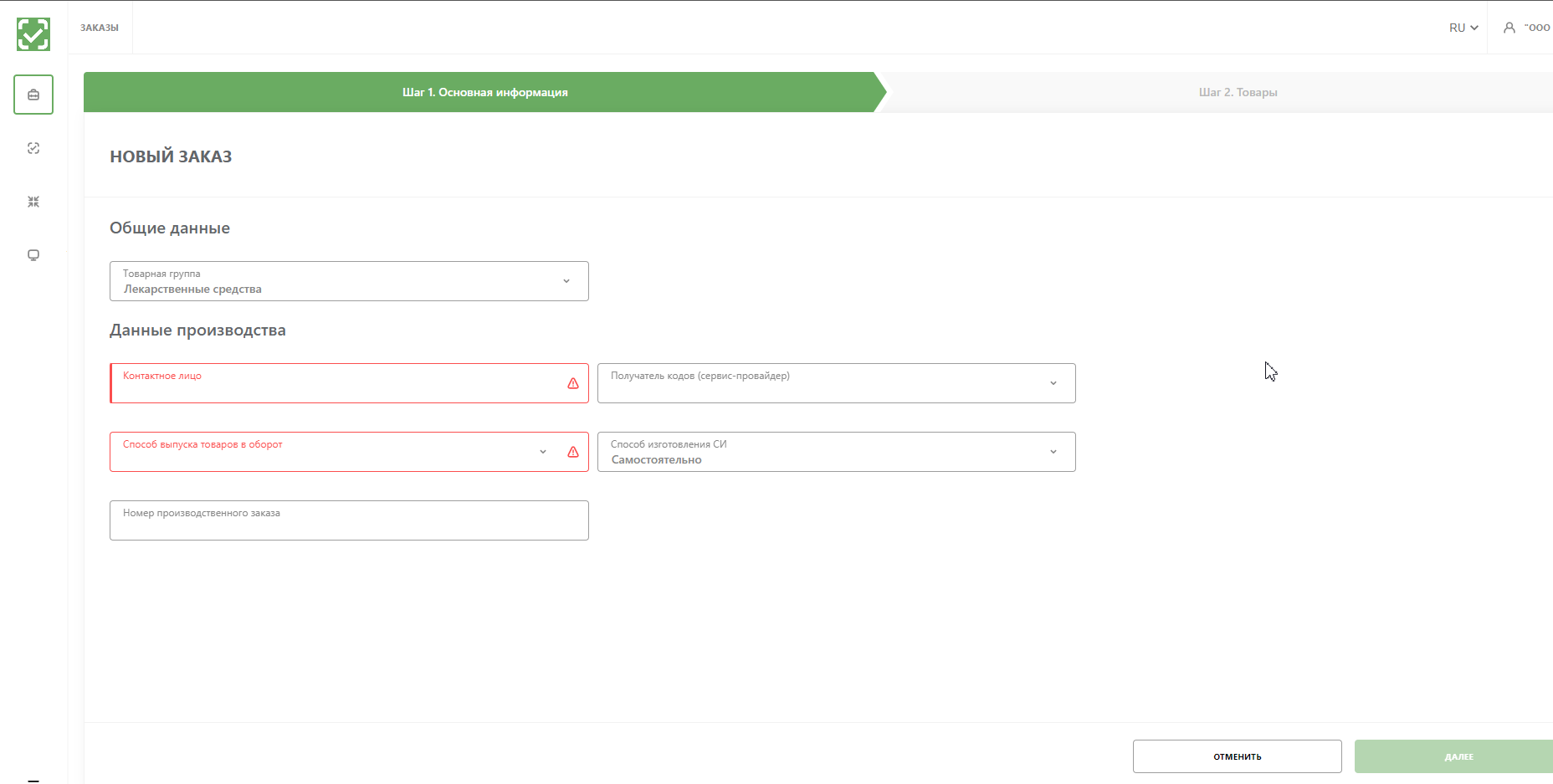1553x784 pixels.
Task: Focus the Контактное лицо input field
Action: coord(349,383)
